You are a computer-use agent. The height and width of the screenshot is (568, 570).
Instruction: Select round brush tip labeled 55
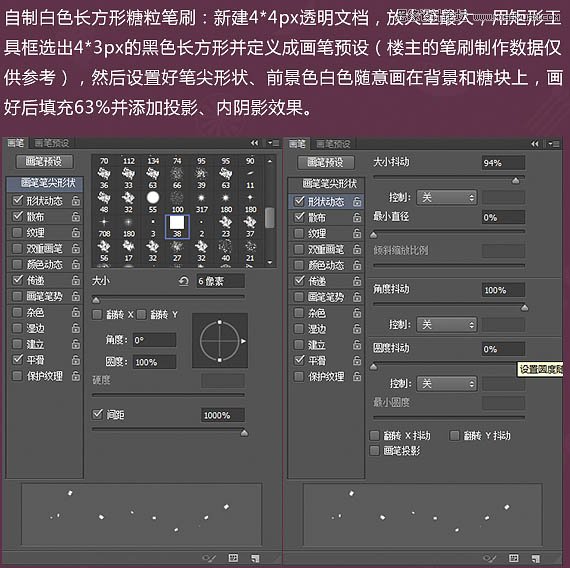(x=153, y=202)
